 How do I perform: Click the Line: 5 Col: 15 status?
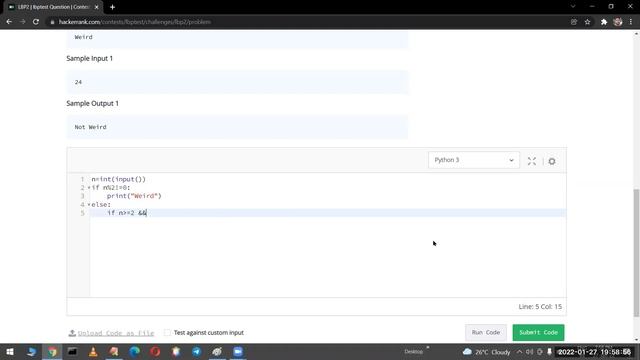(x=540, y=307)
